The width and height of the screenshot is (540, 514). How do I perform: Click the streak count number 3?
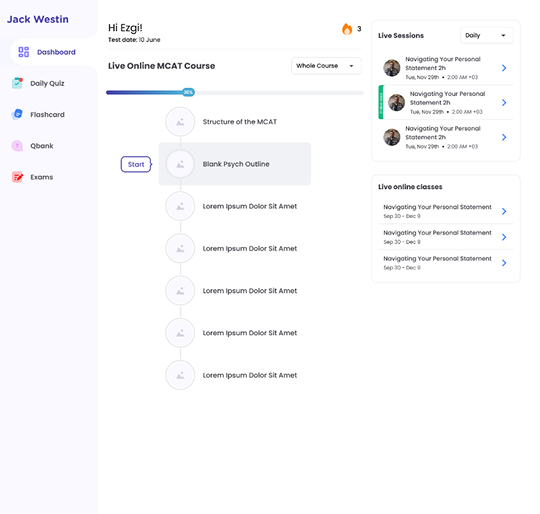click(359, 29)
